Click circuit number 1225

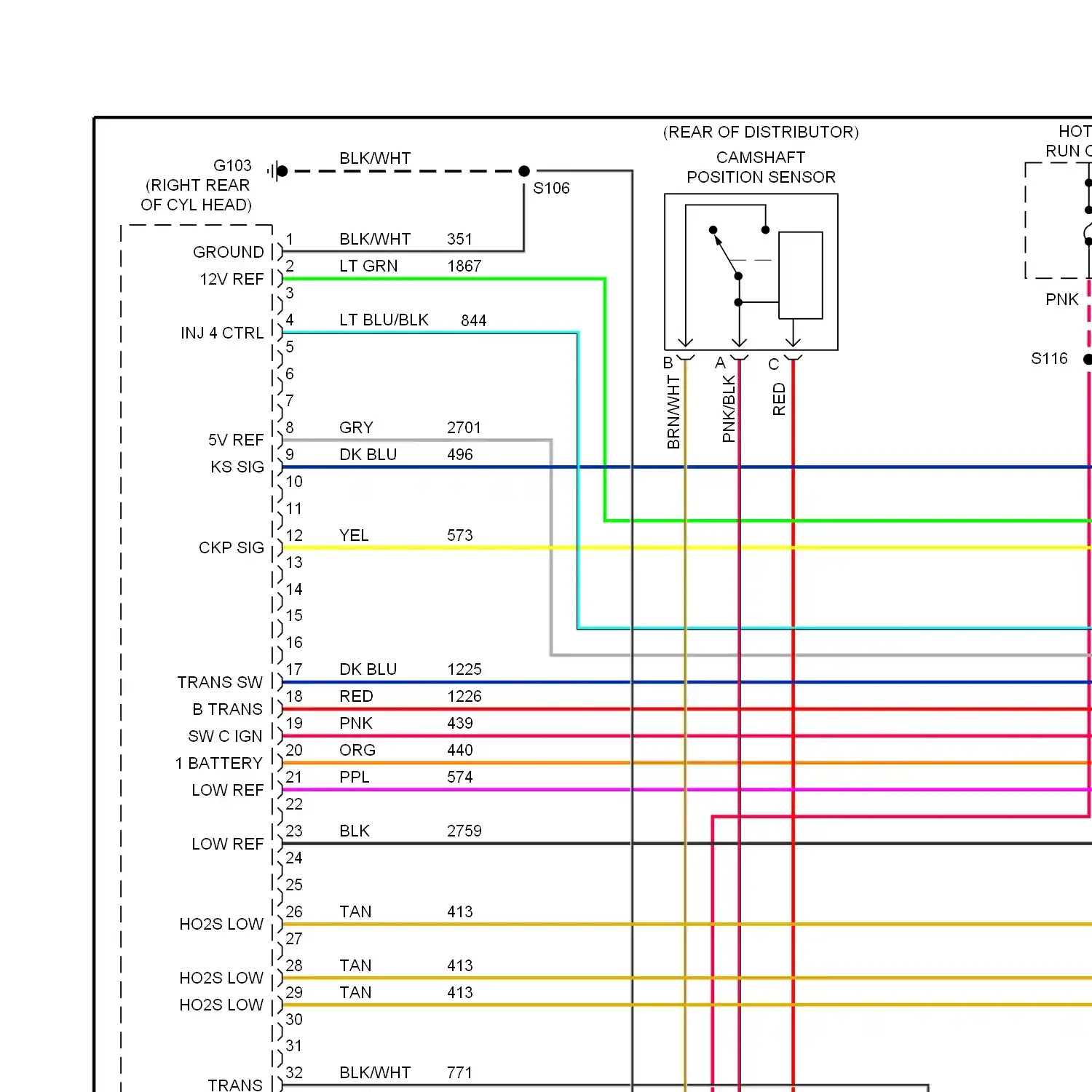(464, 670)
